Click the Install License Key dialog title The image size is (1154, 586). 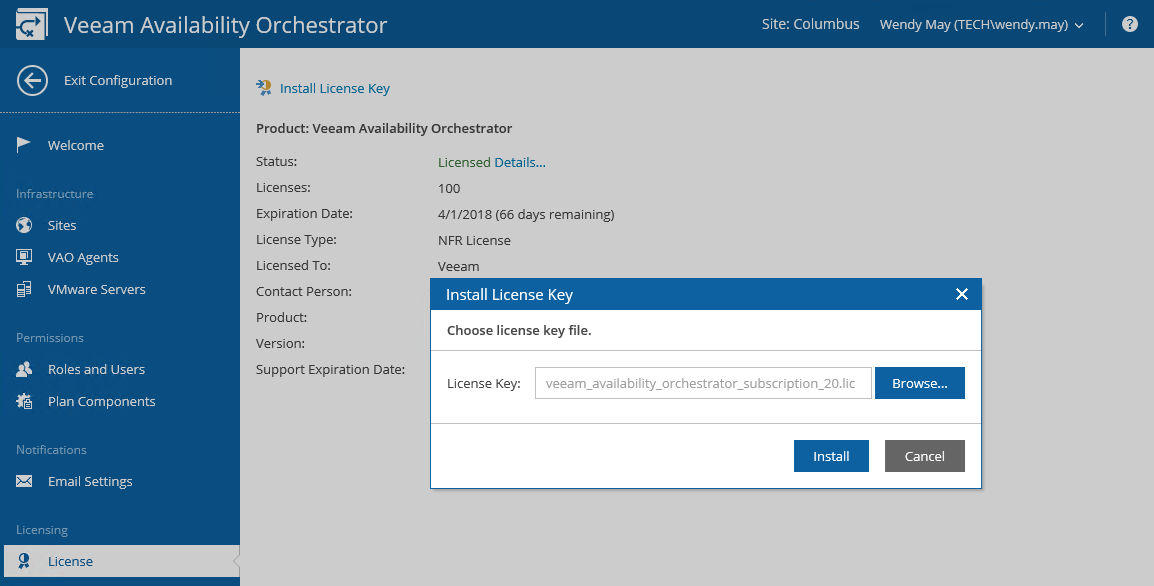point(509,295)
